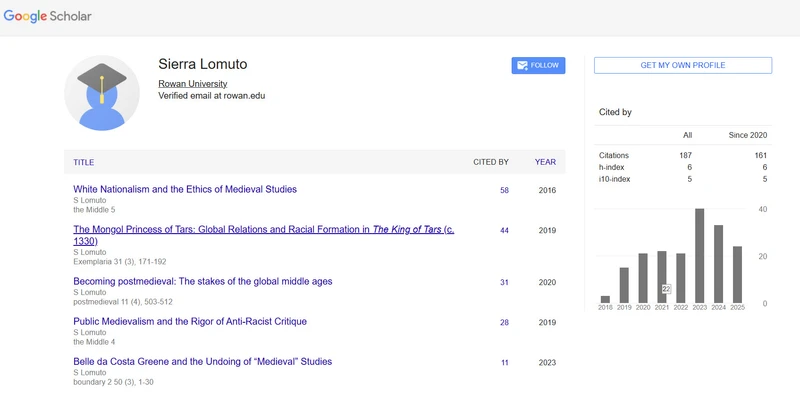
Task: View the 44 citations for Mongol Princess
Action: [x=505, y=231]
